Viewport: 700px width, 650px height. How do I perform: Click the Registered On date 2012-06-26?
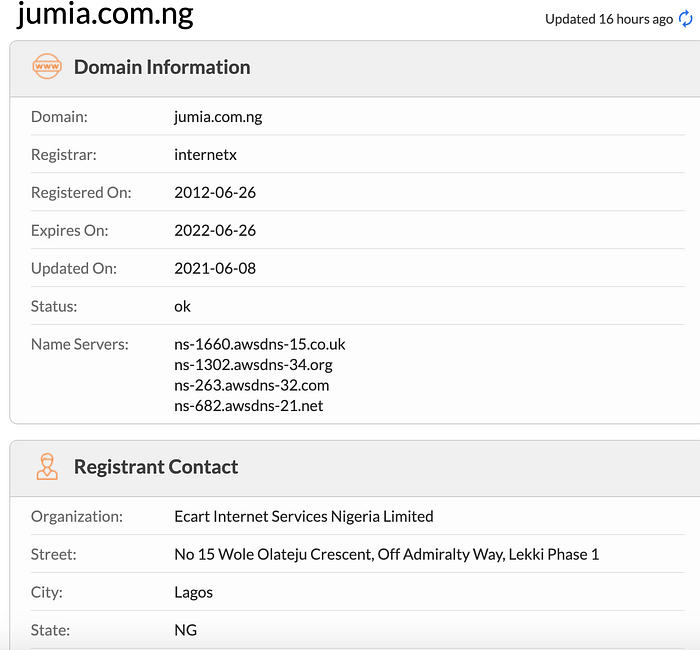(215, 192)
